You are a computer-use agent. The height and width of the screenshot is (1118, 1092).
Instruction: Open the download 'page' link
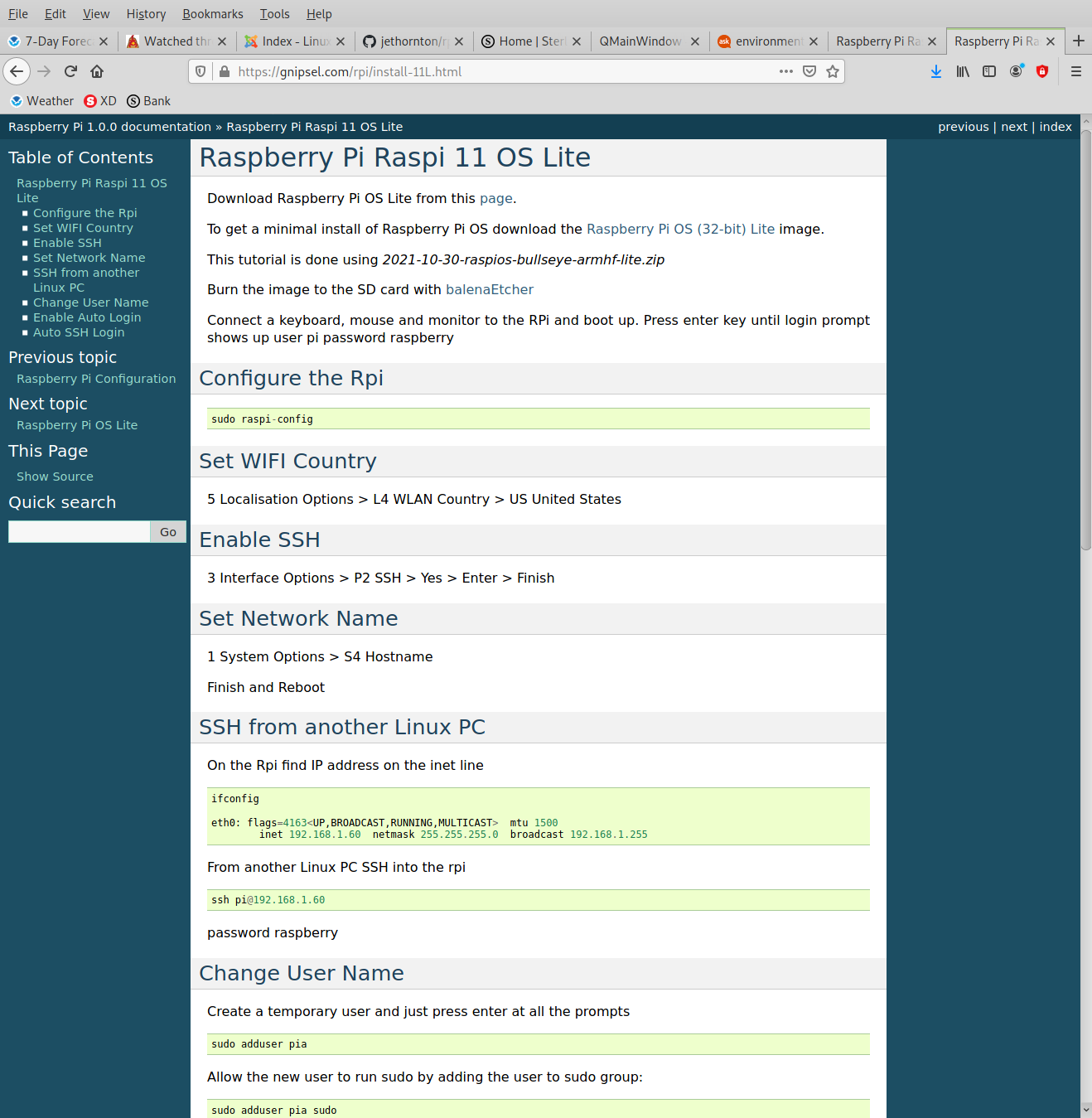[x=495, y=199]
